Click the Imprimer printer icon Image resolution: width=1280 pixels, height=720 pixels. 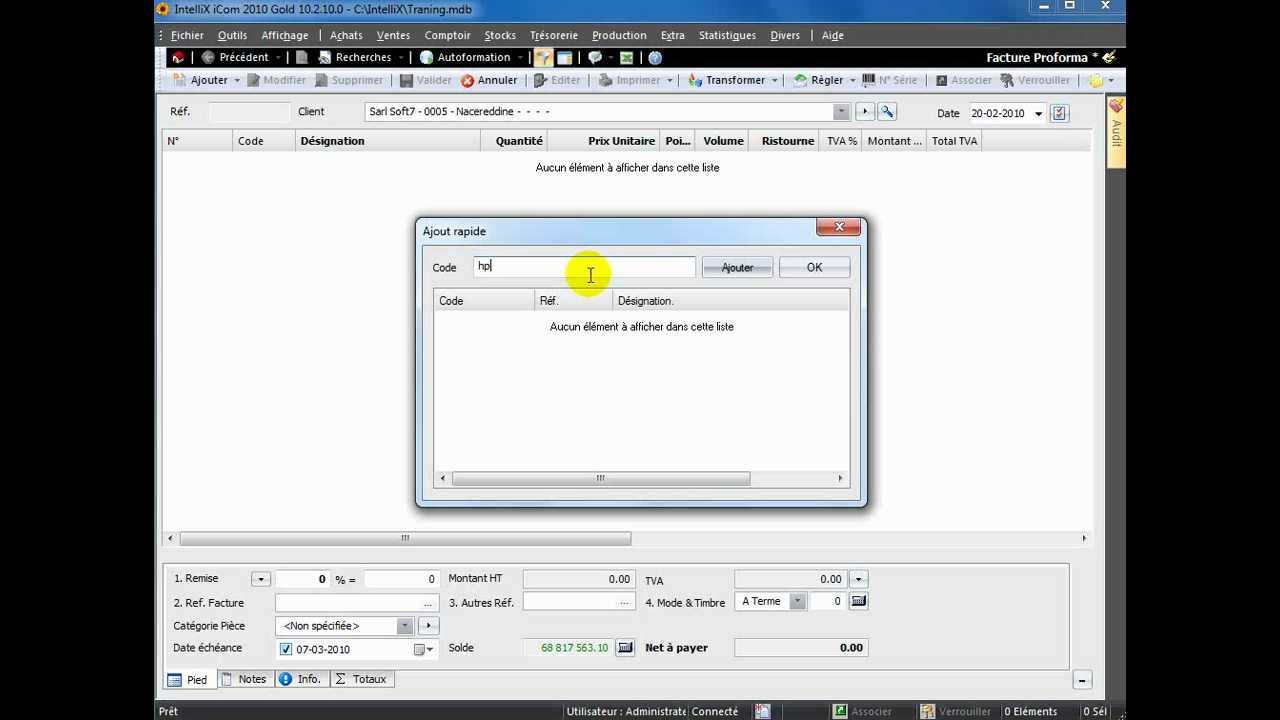pos(606,80)
